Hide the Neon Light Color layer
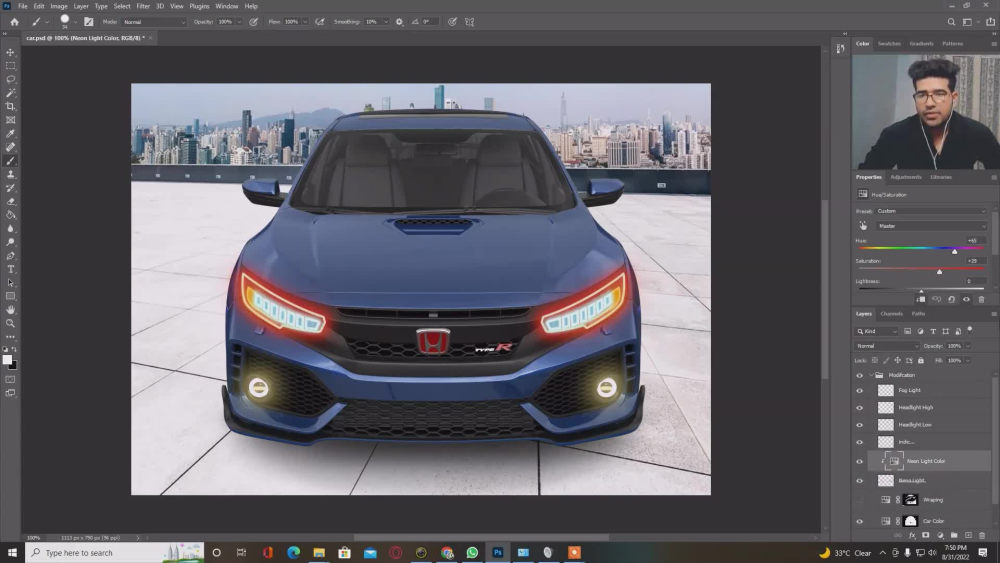1000x563 pixels. click(x=859, y=462)
